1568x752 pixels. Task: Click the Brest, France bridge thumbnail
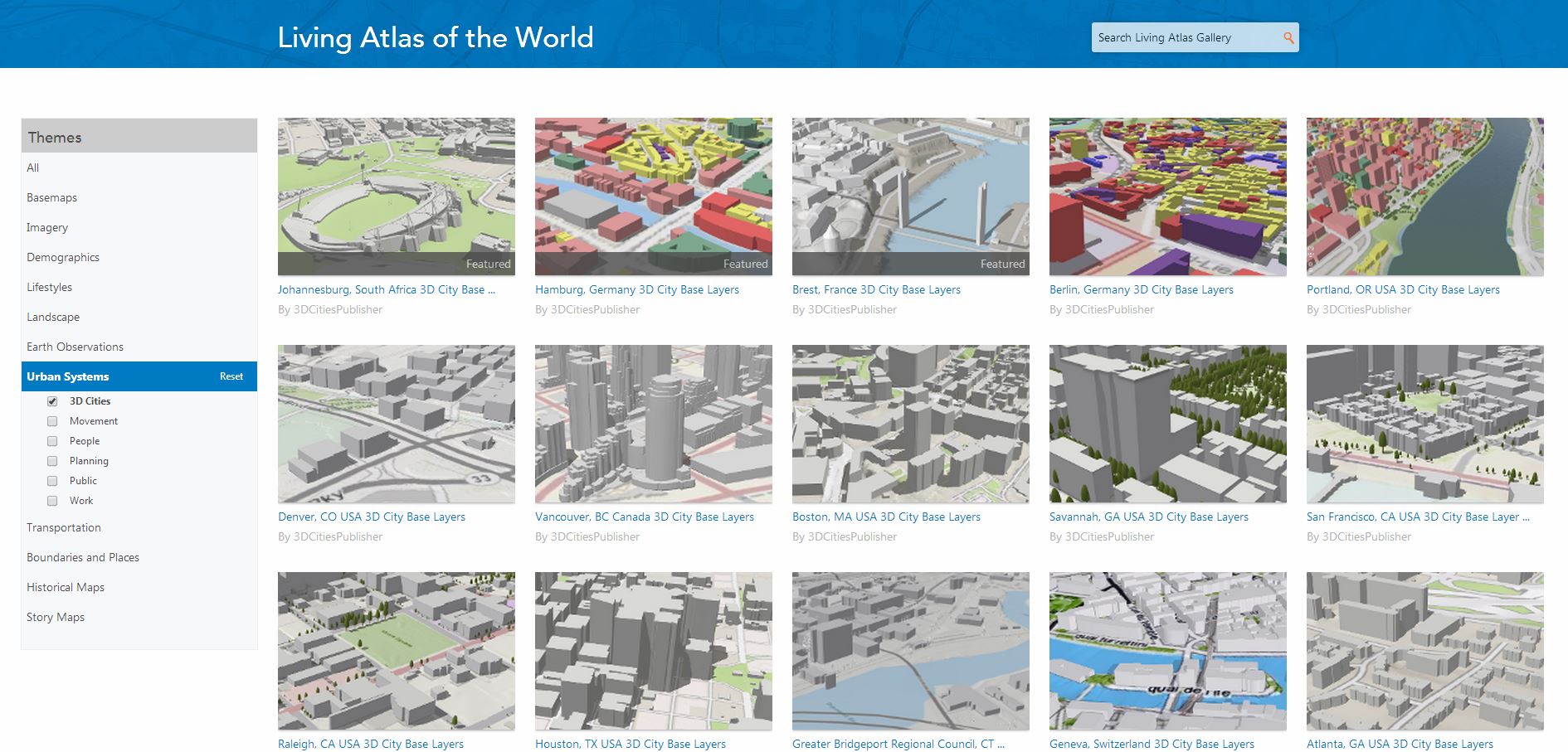coord(911,196)
